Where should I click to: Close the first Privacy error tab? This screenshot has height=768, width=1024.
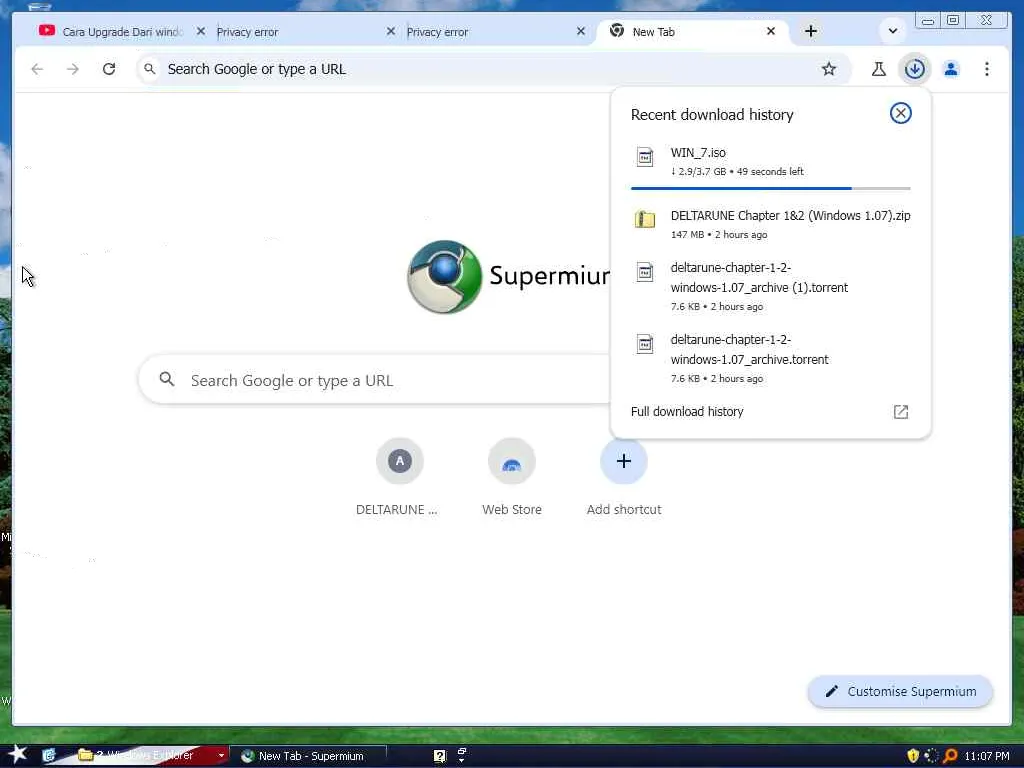click(x=391, y=31)
